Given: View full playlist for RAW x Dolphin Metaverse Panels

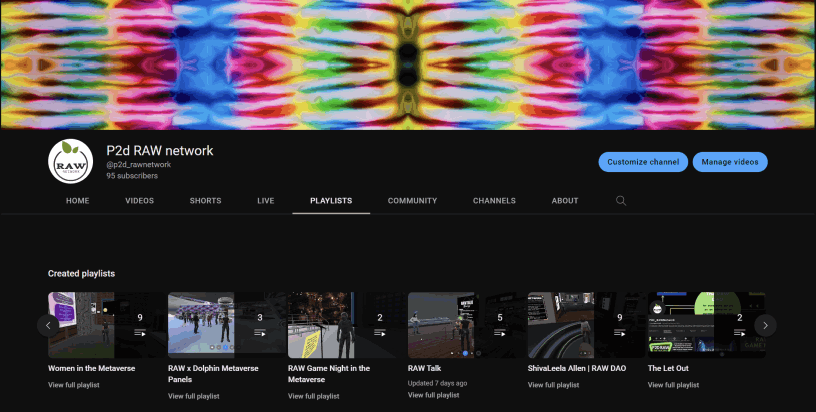Looking at the screenshot, I should [194, 396].
